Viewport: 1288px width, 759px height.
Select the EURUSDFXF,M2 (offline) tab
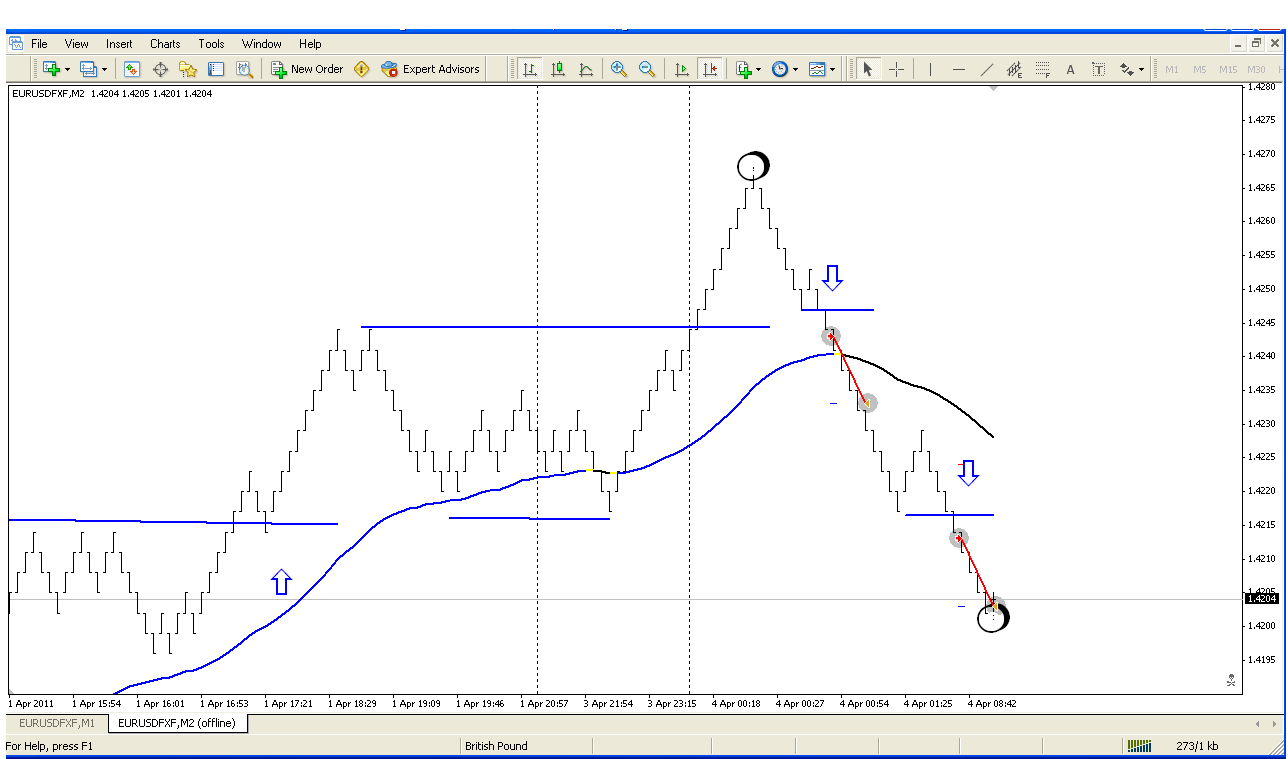(176, 722)
